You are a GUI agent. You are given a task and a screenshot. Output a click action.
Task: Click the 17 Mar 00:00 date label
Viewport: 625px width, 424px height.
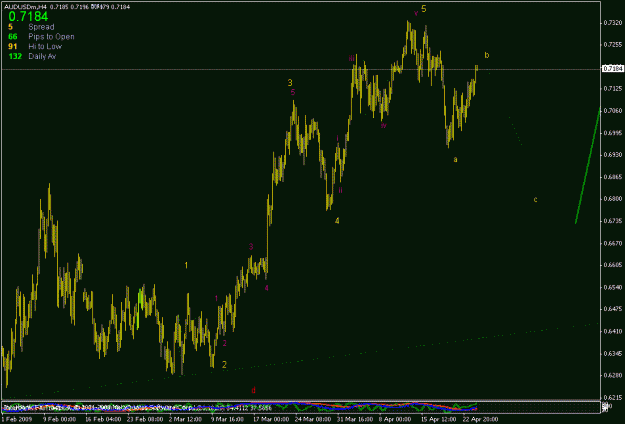pos(271,419)
